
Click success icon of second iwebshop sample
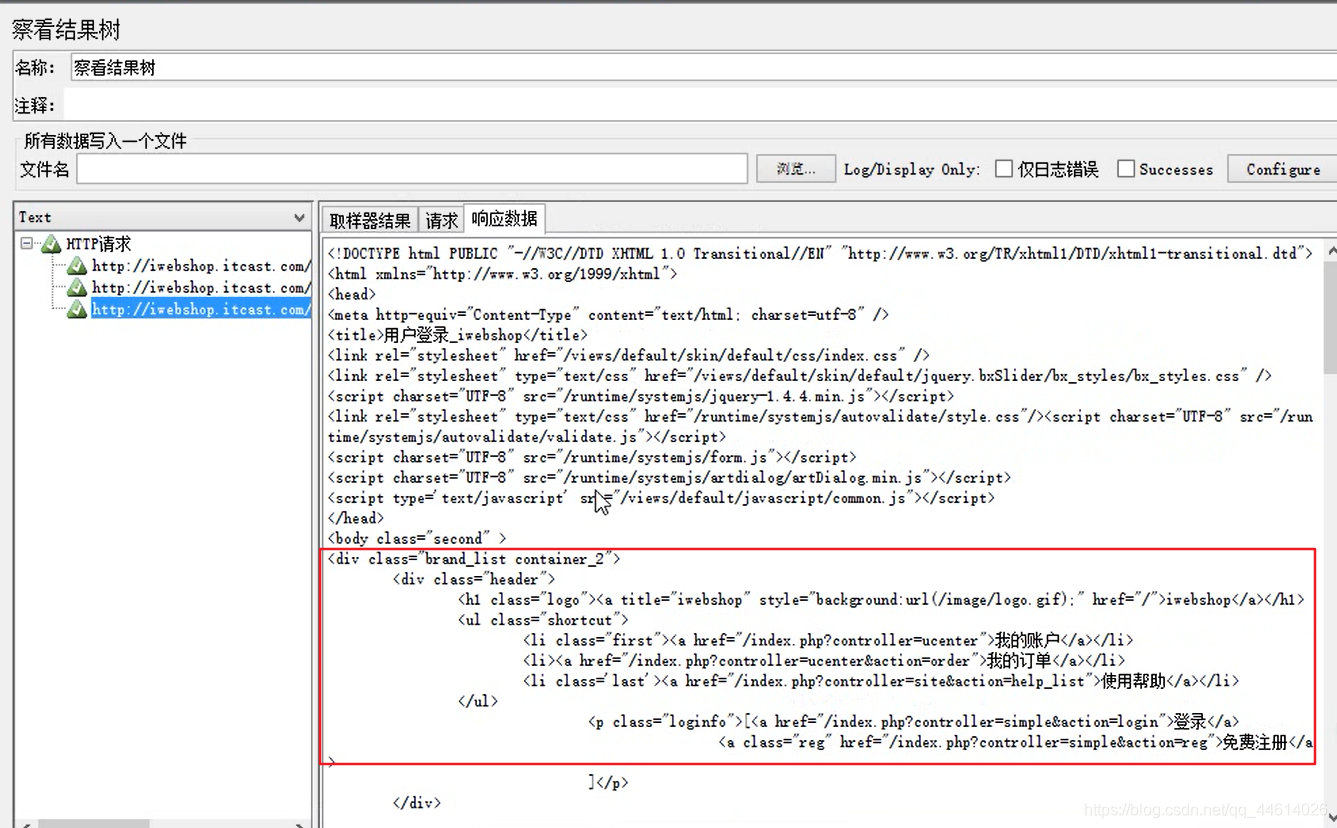[x=77, y=288]
